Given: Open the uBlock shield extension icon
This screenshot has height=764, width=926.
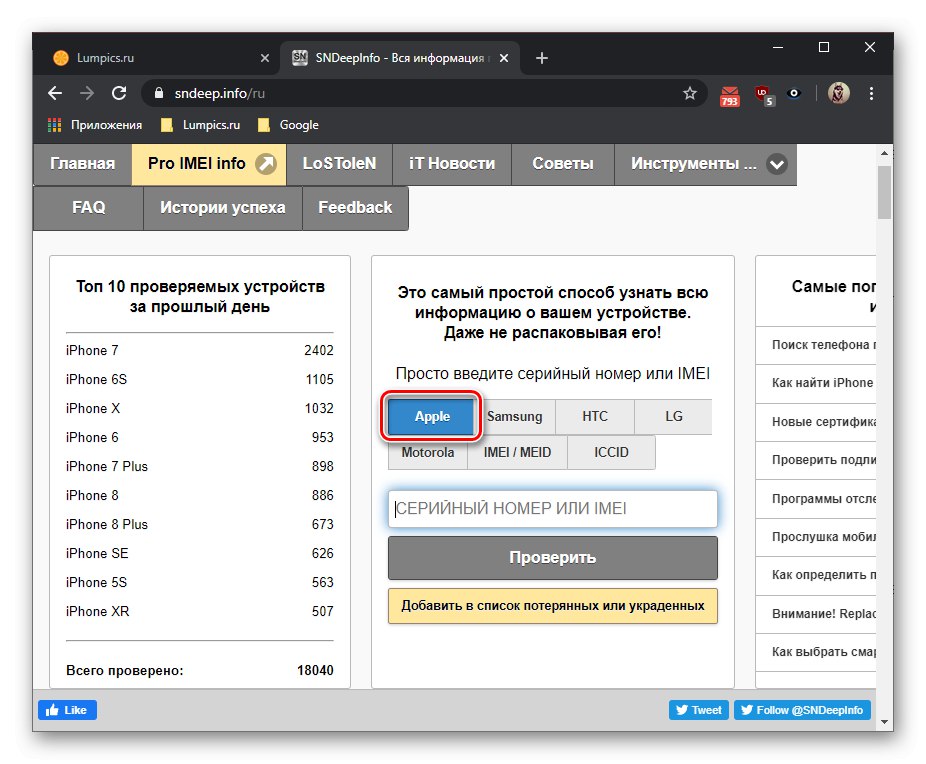Looking at the screenshot, I should (764, 95).
